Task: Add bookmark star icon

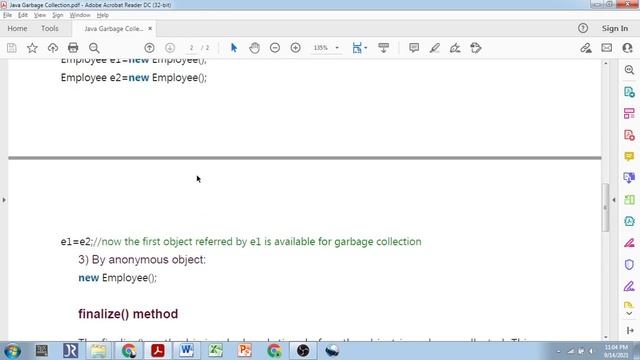Action: point(32,48)
